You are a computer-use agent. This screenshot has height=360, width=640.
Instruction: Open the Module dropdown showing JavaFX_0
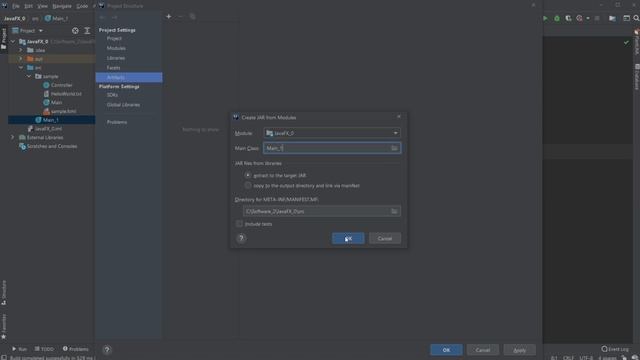coord(332,133)
